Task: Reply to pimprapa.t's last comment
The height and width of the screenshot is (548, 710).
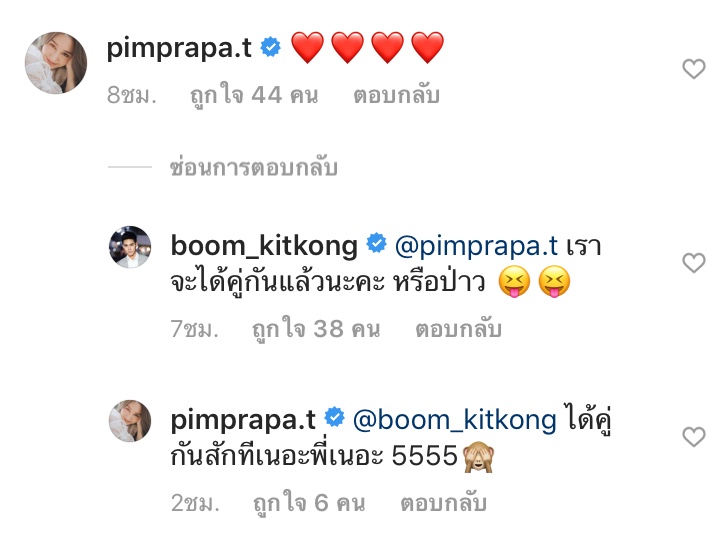Action: [x=443, y=503]
